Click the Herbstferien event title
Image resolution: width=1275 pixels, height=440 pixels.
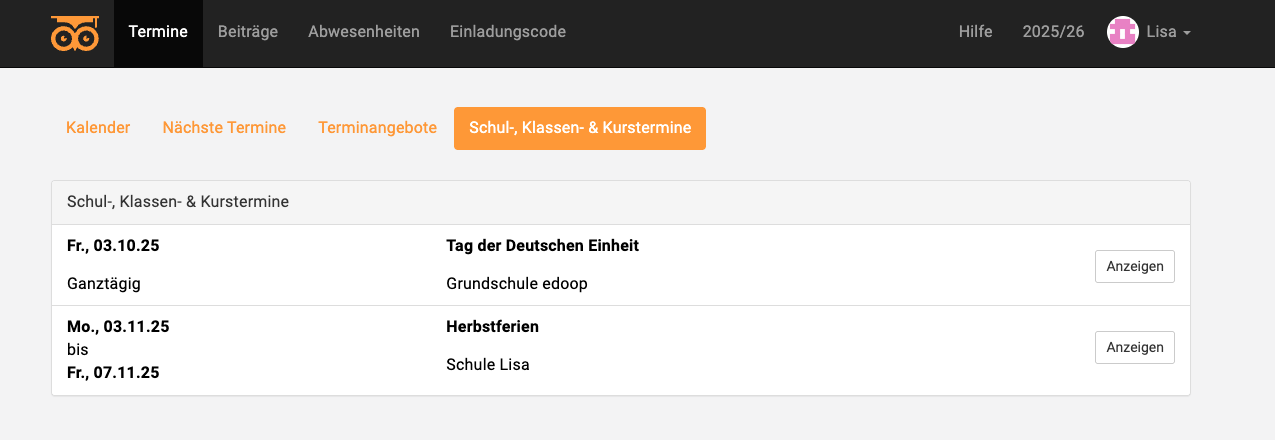pyautogui.click(x=492, y=327)
